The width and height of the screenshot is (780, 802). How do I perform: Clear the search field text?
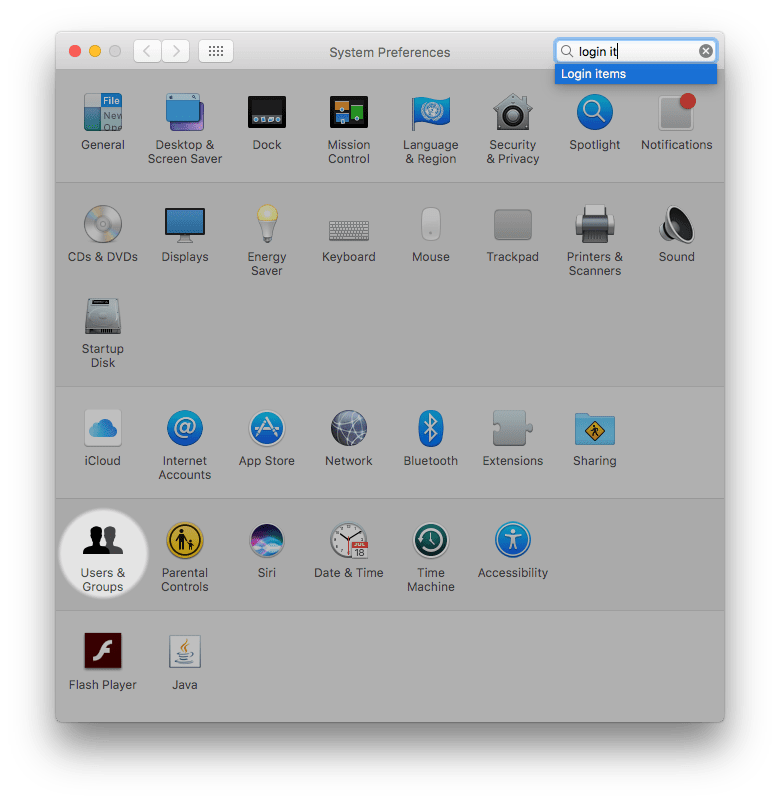coord(706,51)
